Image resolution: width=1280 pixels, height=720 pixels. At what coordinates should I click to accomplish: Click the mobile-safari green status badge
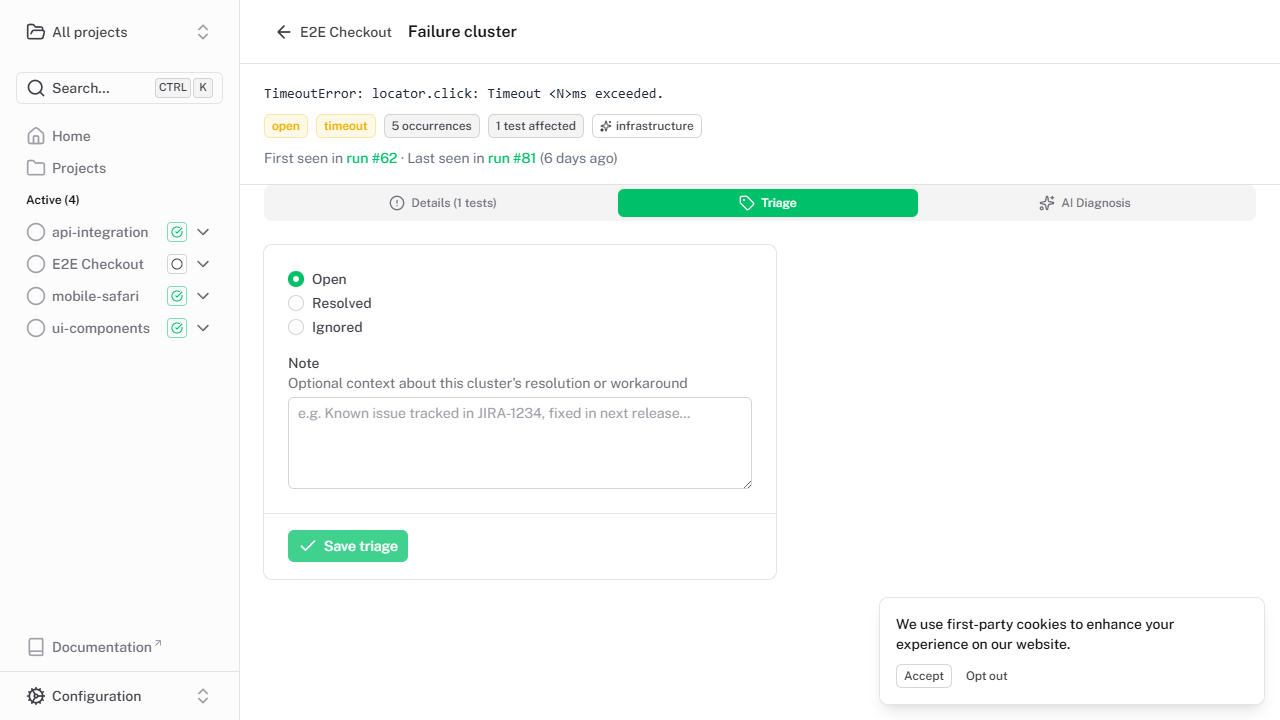(x=177, y=296)
